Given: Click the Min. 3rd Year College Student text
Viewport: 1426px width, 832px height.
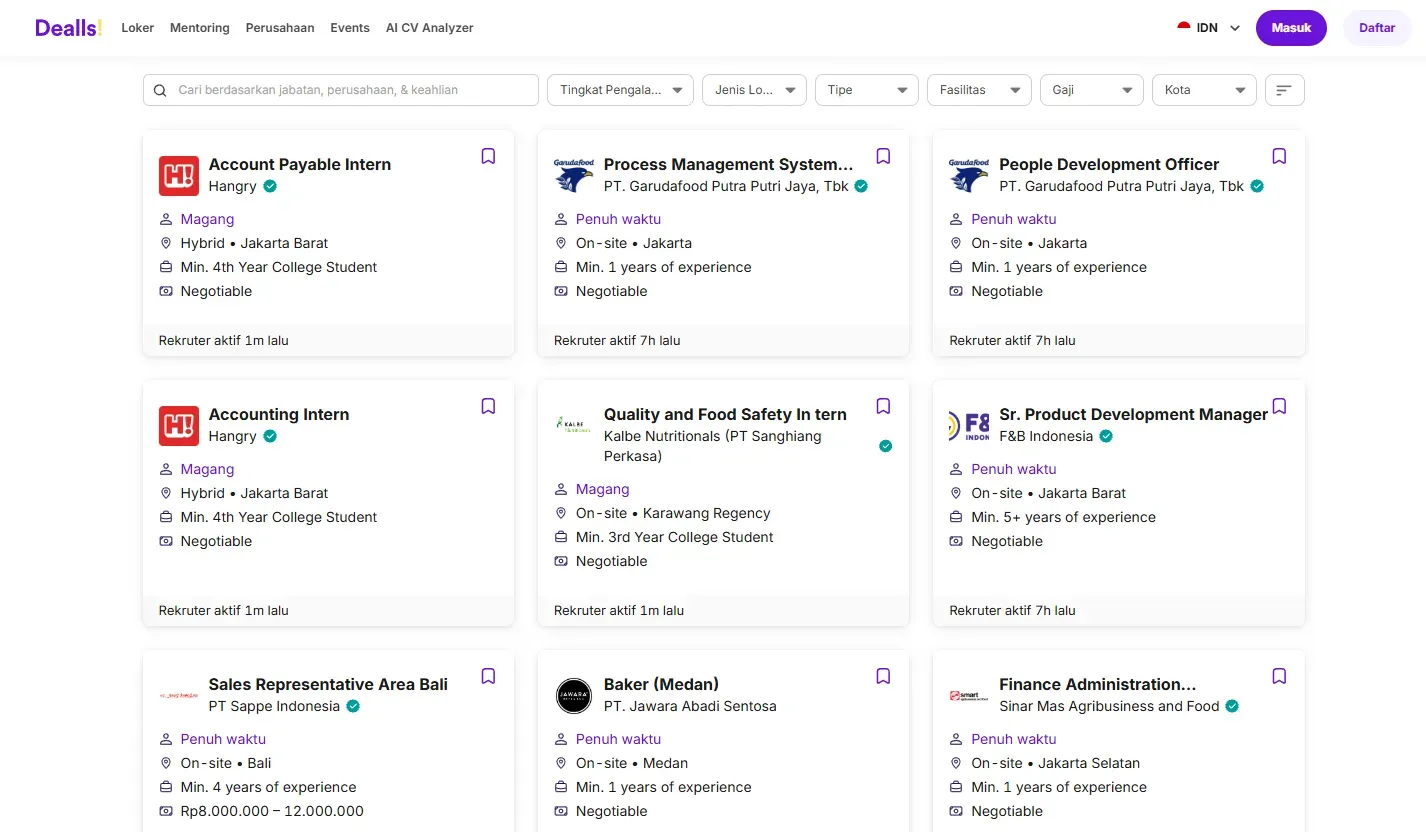Looking at the screenshot, I should point(675,537).
